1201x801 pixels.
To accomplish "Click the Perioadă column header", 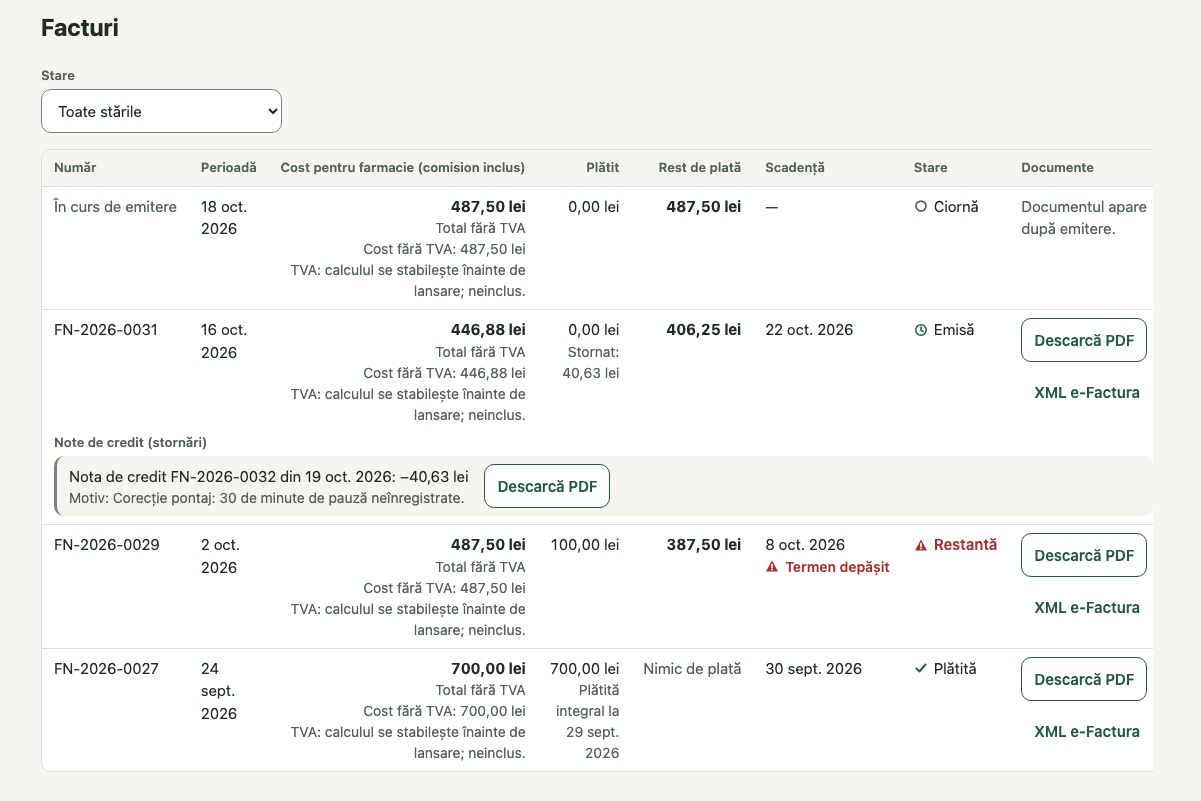I will (x=229, y=168).
